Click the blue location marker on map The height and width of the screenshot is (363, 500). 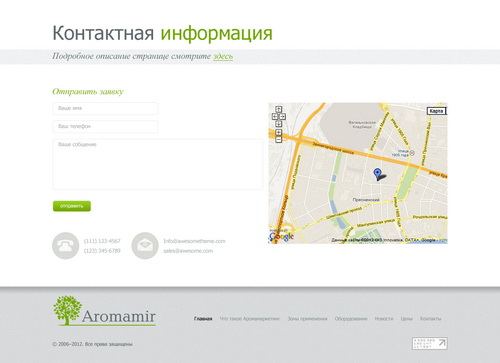click(x=377, y=174)
